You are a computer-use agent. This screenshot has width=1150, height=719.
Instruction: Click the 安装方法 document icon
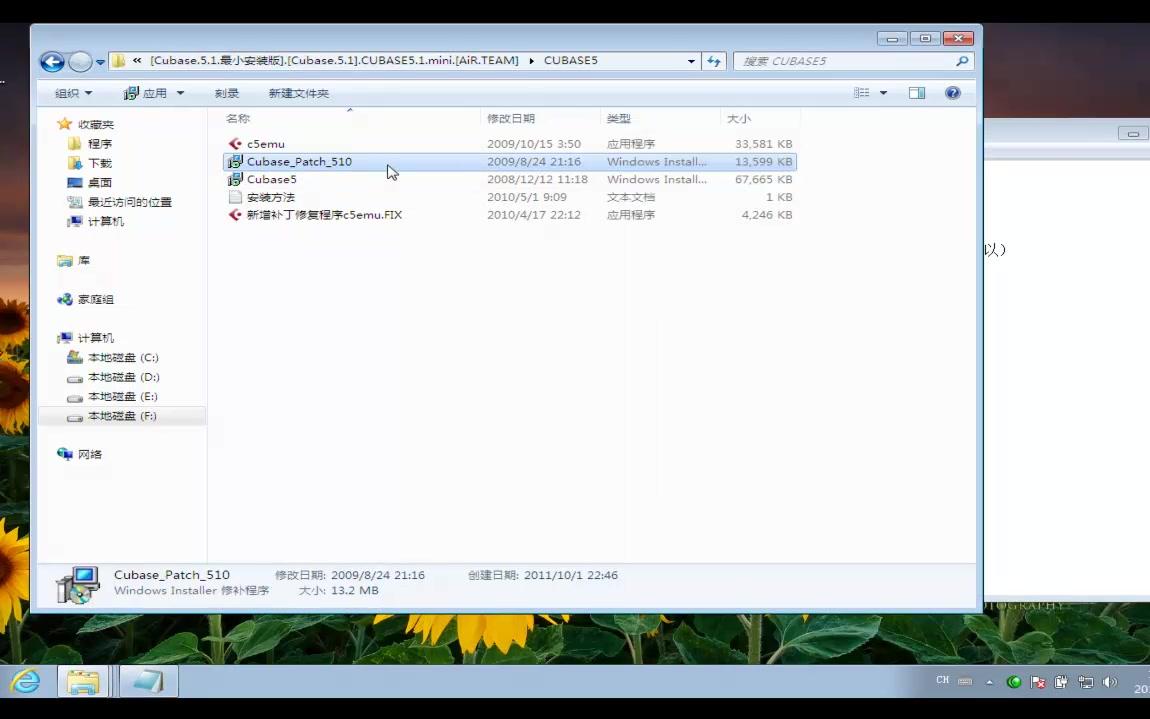(x=235, y=197)
